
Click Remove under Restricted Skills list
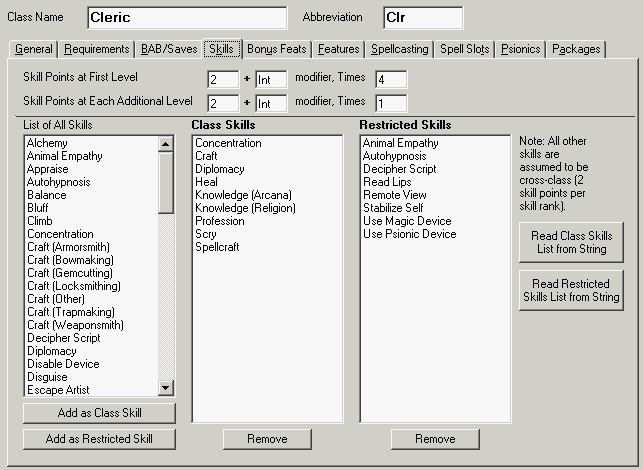[x=435, y=439]
